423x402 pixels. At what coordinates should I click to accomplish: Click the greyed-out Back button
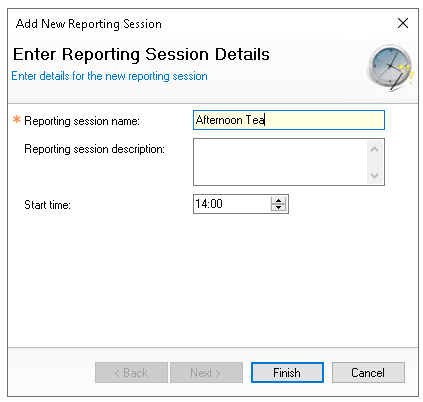(x=131, y=372)
